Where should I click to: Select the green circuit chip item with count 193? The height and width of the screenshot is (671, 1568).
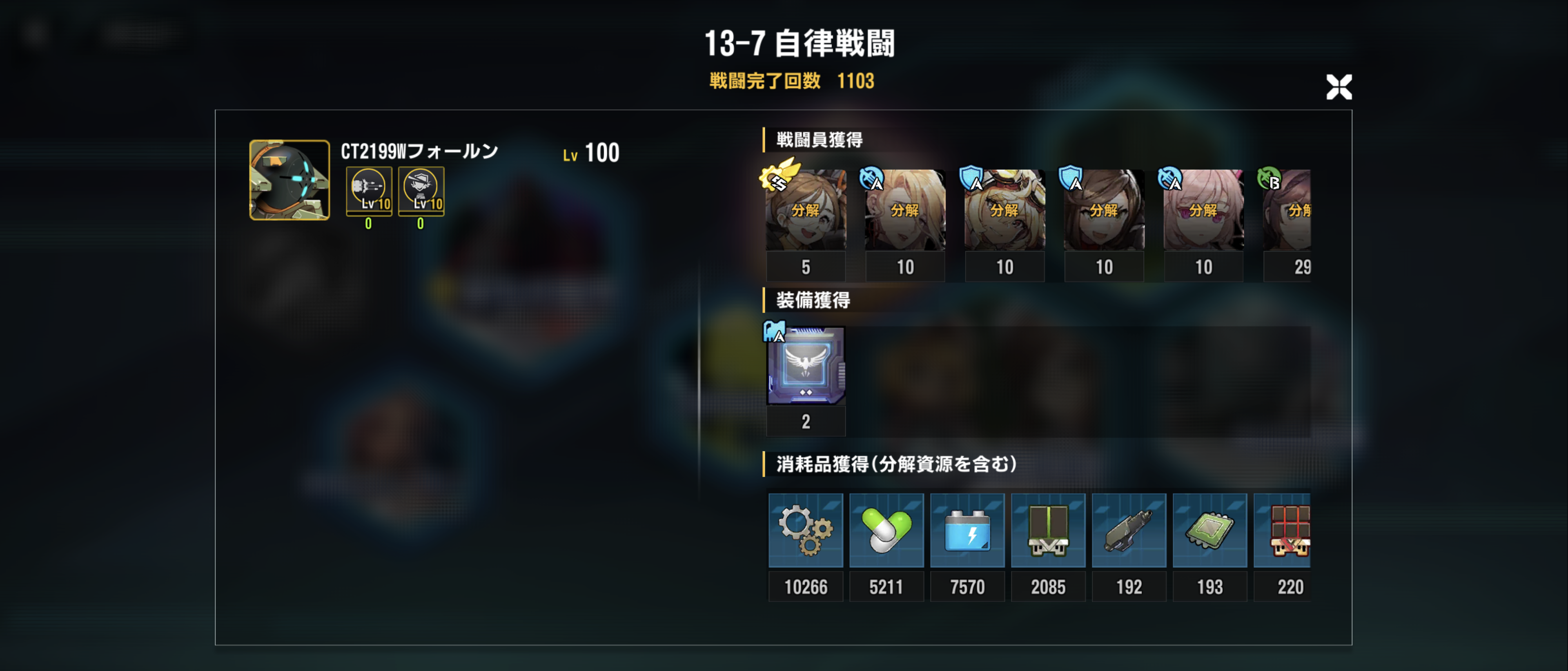click(x=1210, y=531)
